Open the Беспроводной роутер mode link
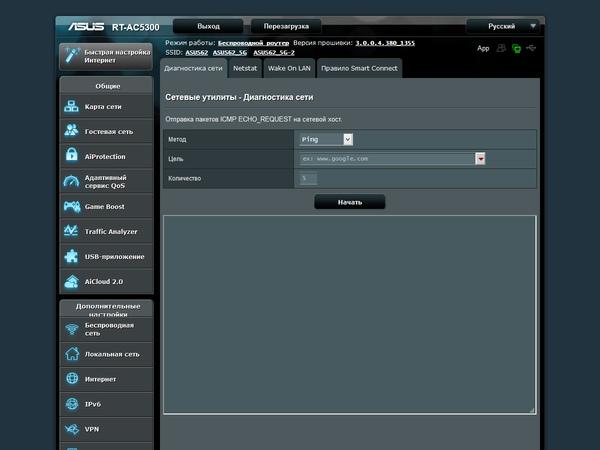The height and width of the screenshot is (450, 600). pyautogui.click(x=253, y=43)
